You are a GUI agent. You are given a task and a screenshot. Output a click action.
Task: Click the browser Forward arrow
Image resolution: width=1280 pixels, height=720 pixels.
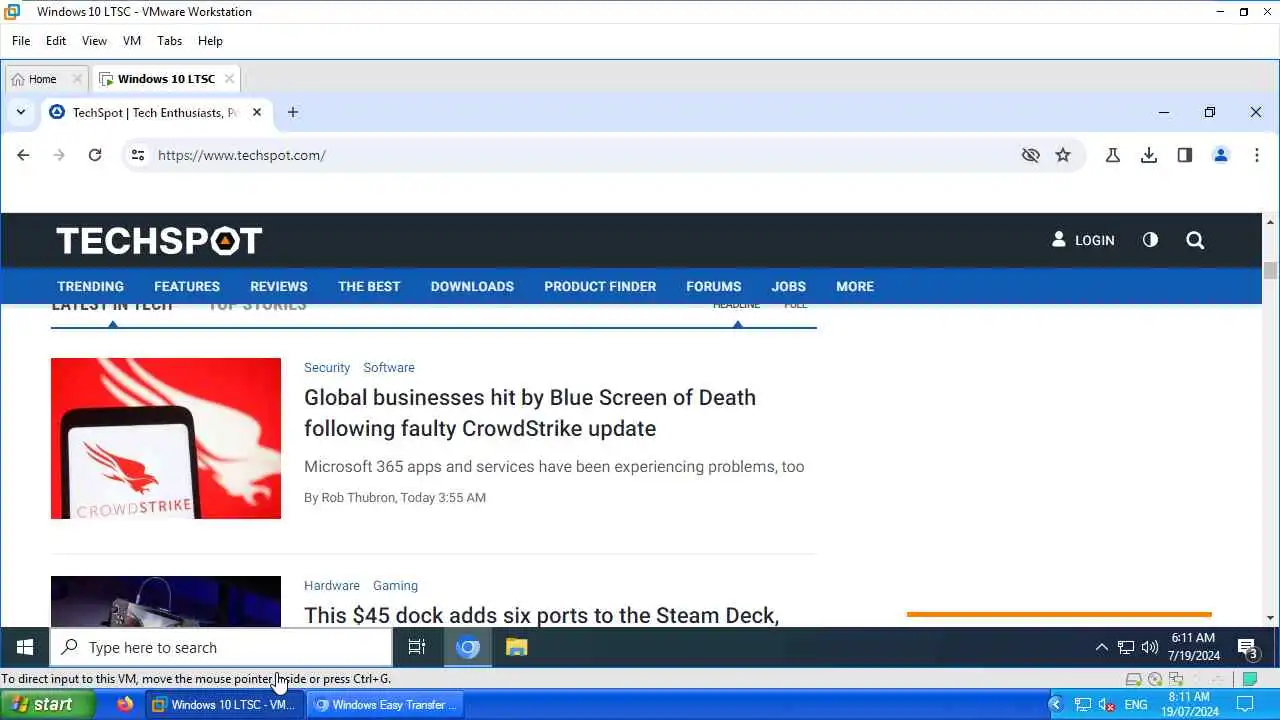(x=59, y=155)
